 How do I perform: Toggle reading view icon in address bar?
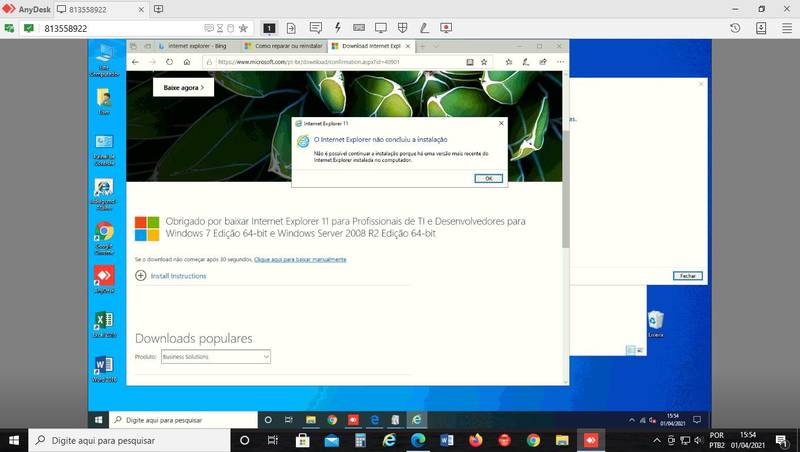pyautogui.click(x=469, y=62)
